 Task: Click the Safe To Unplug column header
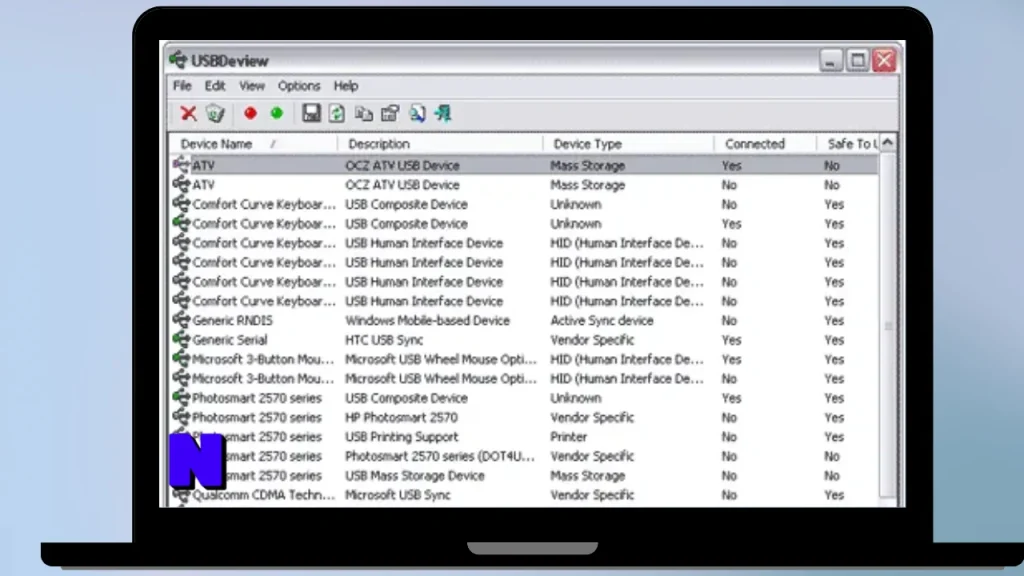(848, 144)
